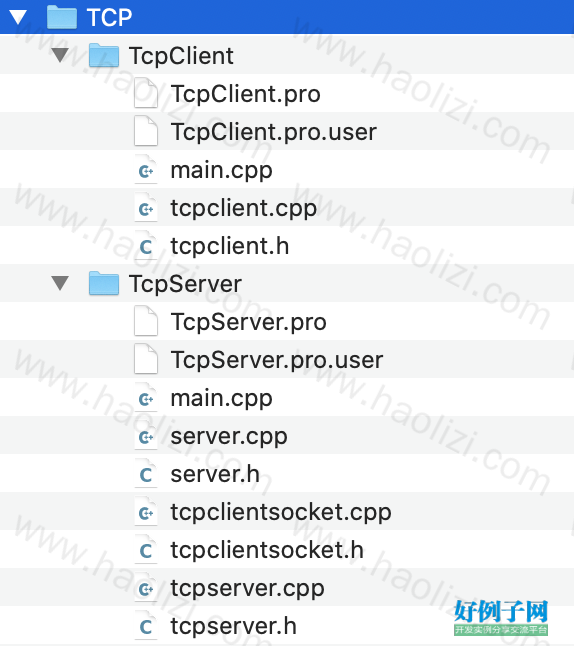Collapse the TCP root folder triangle

pos(18,17)
